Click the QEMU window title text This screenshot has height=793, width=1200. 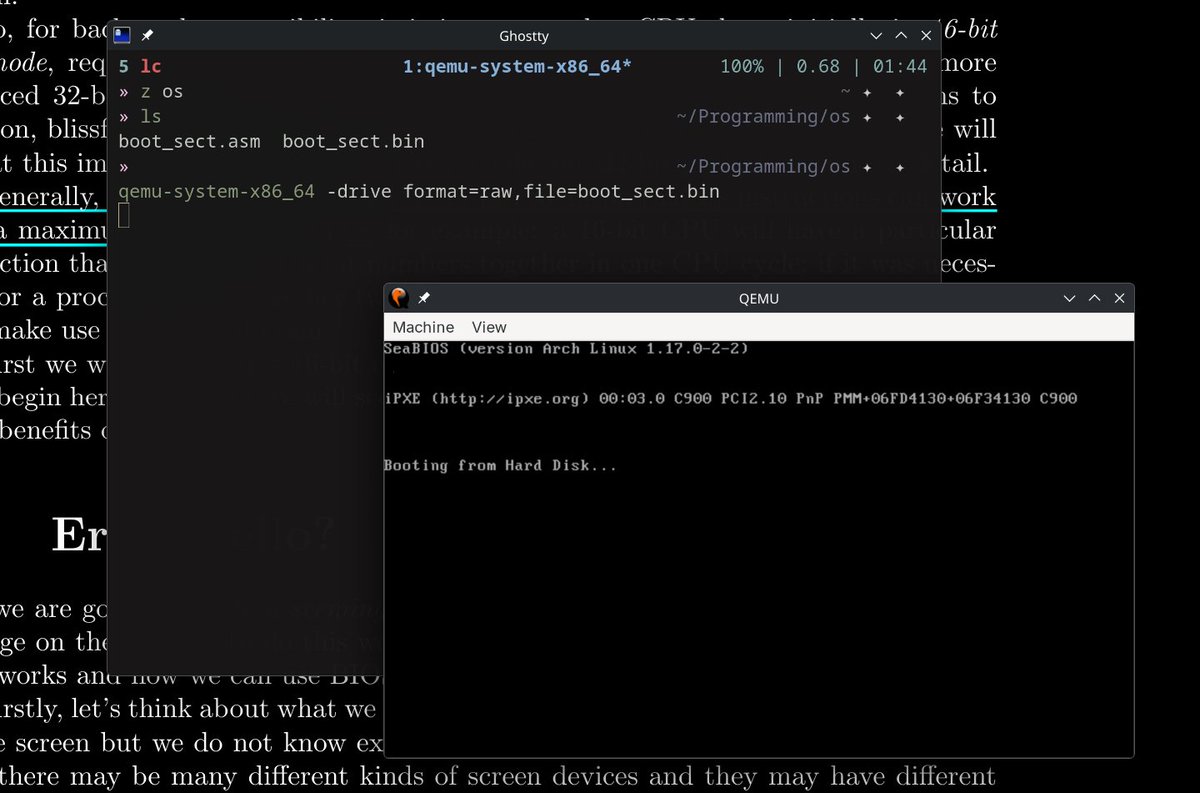pyautogui.click(x=759, y=298)
